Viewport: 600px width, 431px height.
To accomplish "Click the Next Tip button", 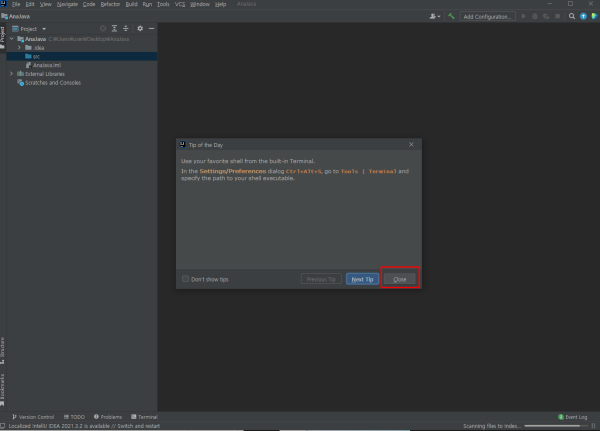I will [x=362, y=279].
